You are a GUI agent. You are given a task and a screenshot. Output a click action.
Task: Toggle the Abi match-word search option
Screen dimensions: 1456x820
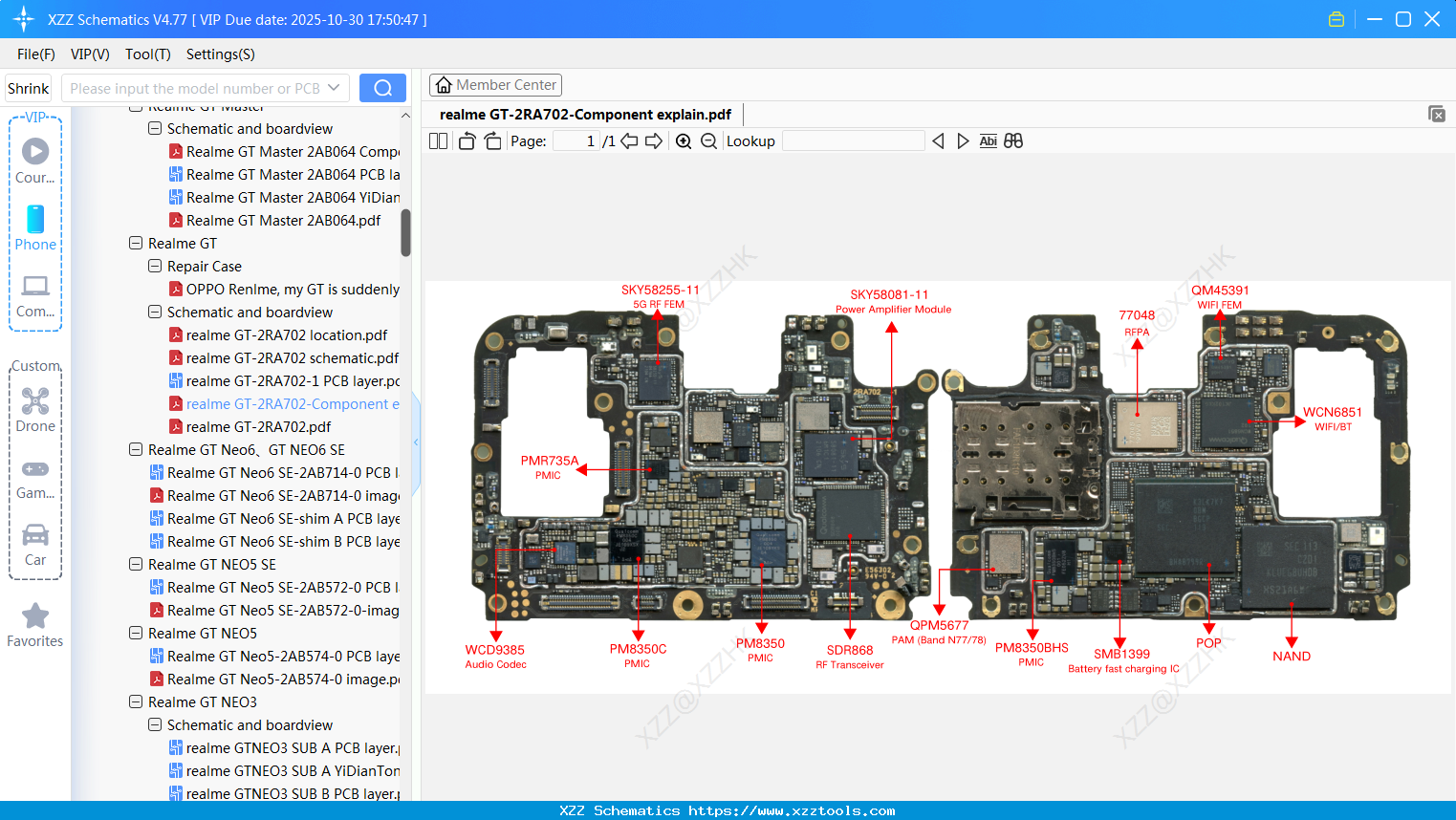point(988,141)
